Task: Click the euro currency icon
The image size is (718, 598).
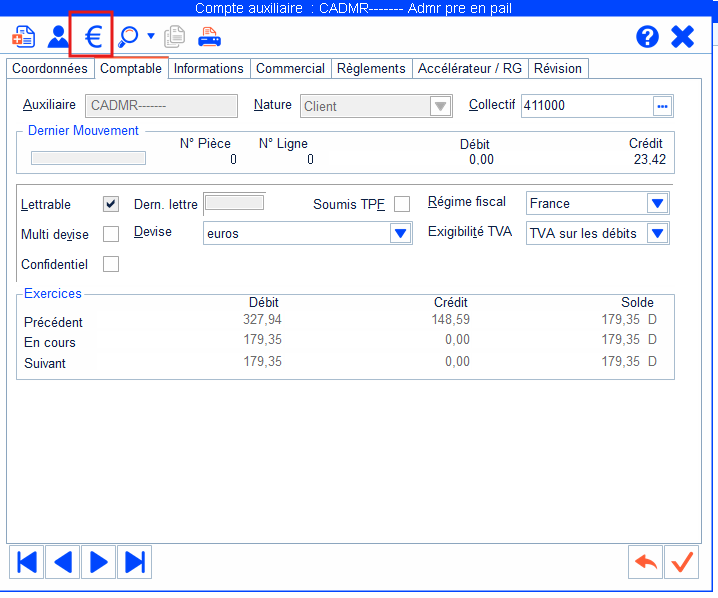Action: 93,37
